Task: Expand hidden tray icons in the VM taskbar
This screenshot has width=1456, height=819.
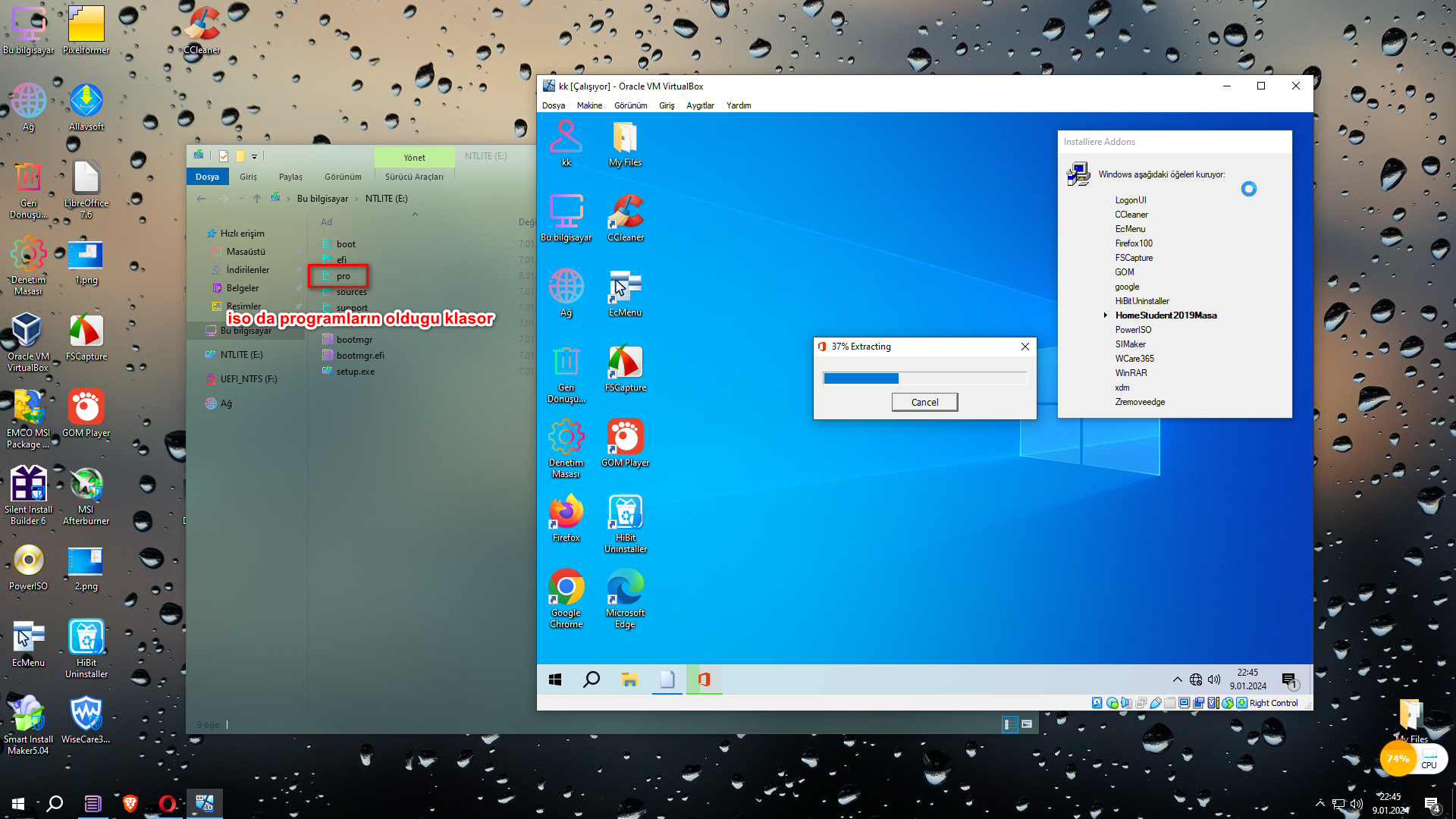Action: pyautogui.click(x=1177, y=679)
